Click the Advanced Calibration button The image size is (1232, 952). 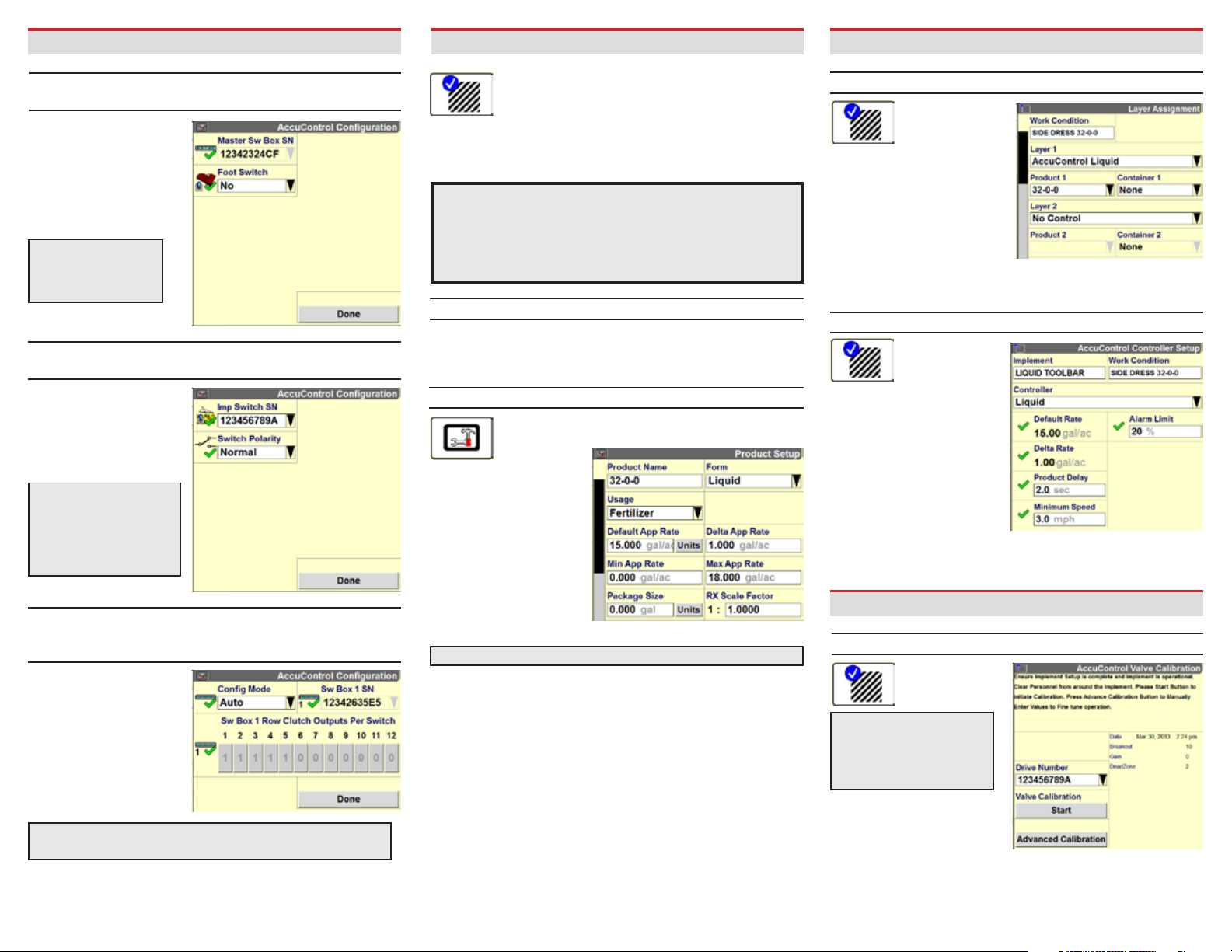[1061, 839]
